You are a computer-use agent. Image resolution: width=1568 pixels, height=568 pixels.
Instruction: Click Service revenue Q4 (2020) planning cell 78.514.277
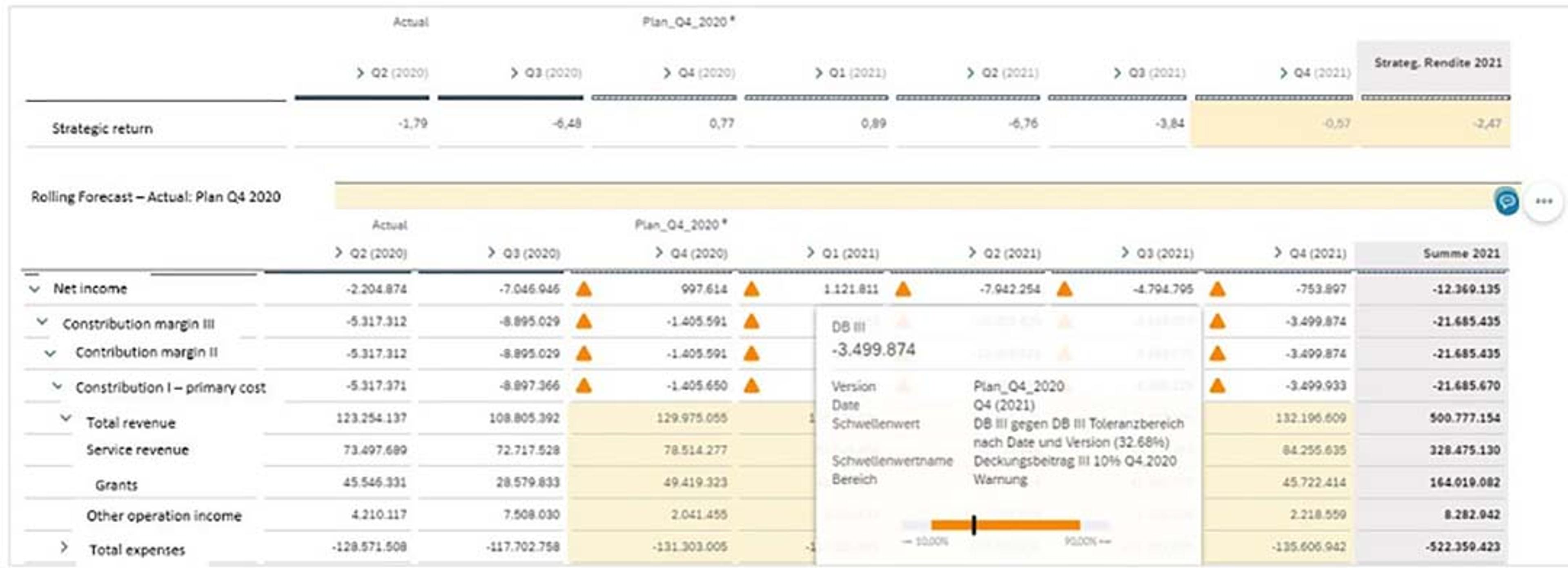[x=695, y=450]
